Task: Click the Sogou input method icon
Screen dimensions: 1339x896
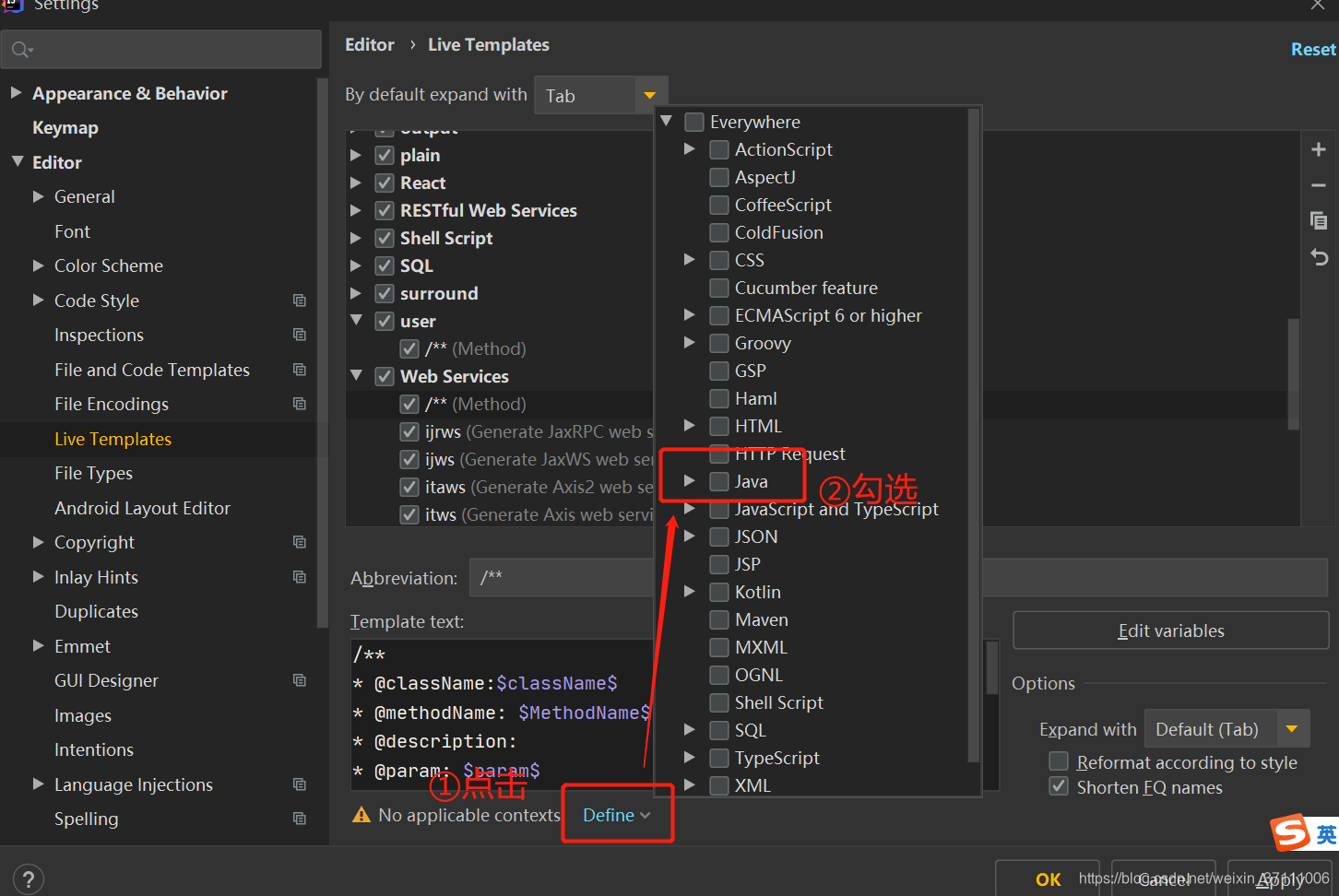Action: (1289, 832)
